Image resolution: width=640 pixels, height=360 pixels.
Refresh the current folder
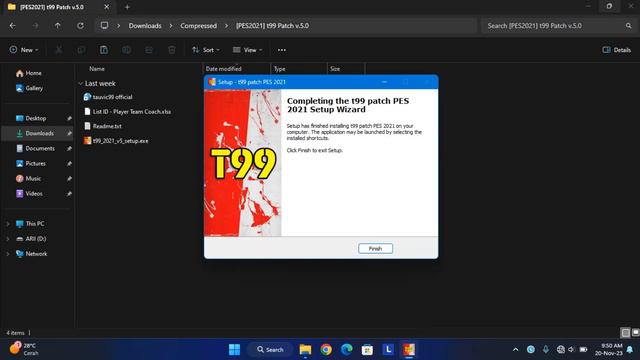[80, 26]
